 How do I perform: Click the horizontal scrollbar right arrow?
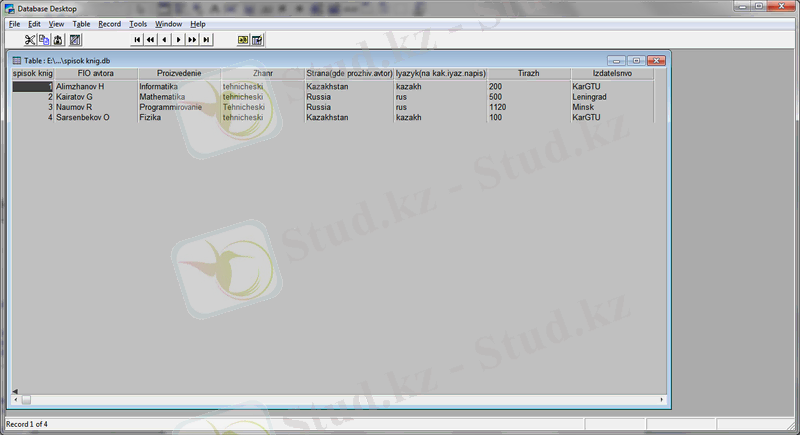tap(662, 399)
